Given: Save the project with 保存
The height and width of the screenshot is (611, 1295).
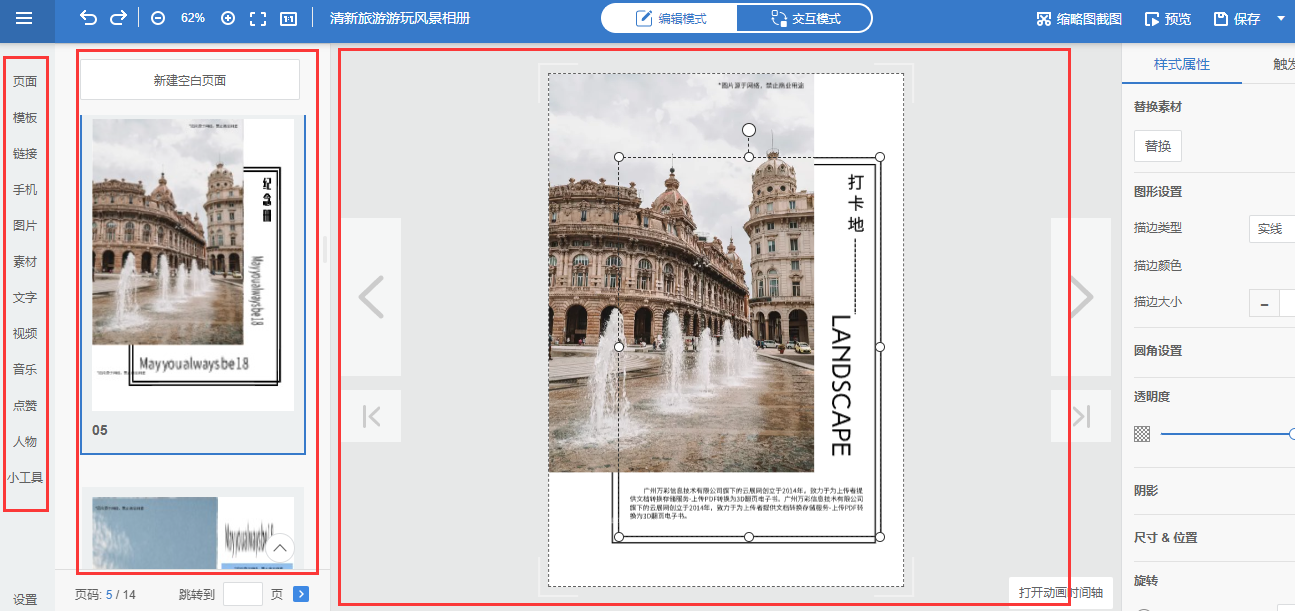Looking at the screenshot, I should [1237, 18].
